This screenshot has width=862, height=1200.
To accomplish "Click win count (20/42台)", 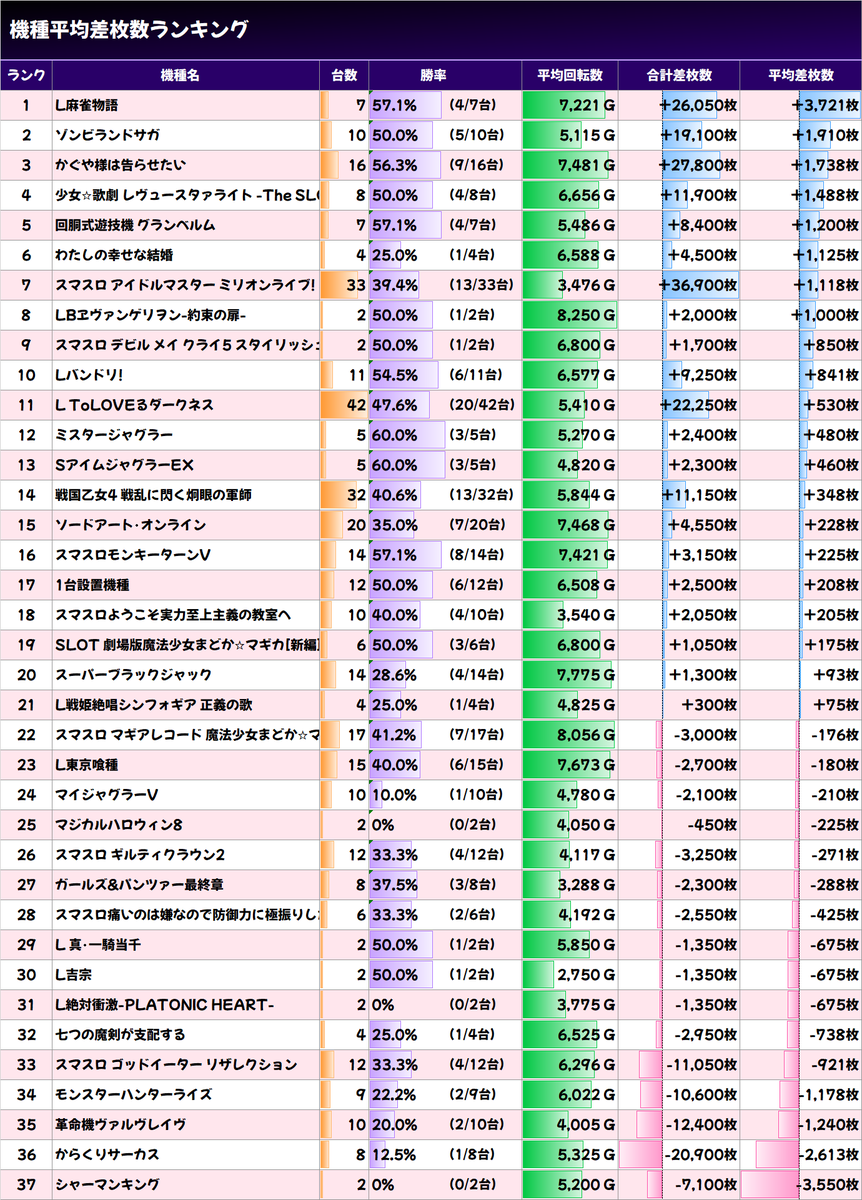I will click(x=482, y=405).
